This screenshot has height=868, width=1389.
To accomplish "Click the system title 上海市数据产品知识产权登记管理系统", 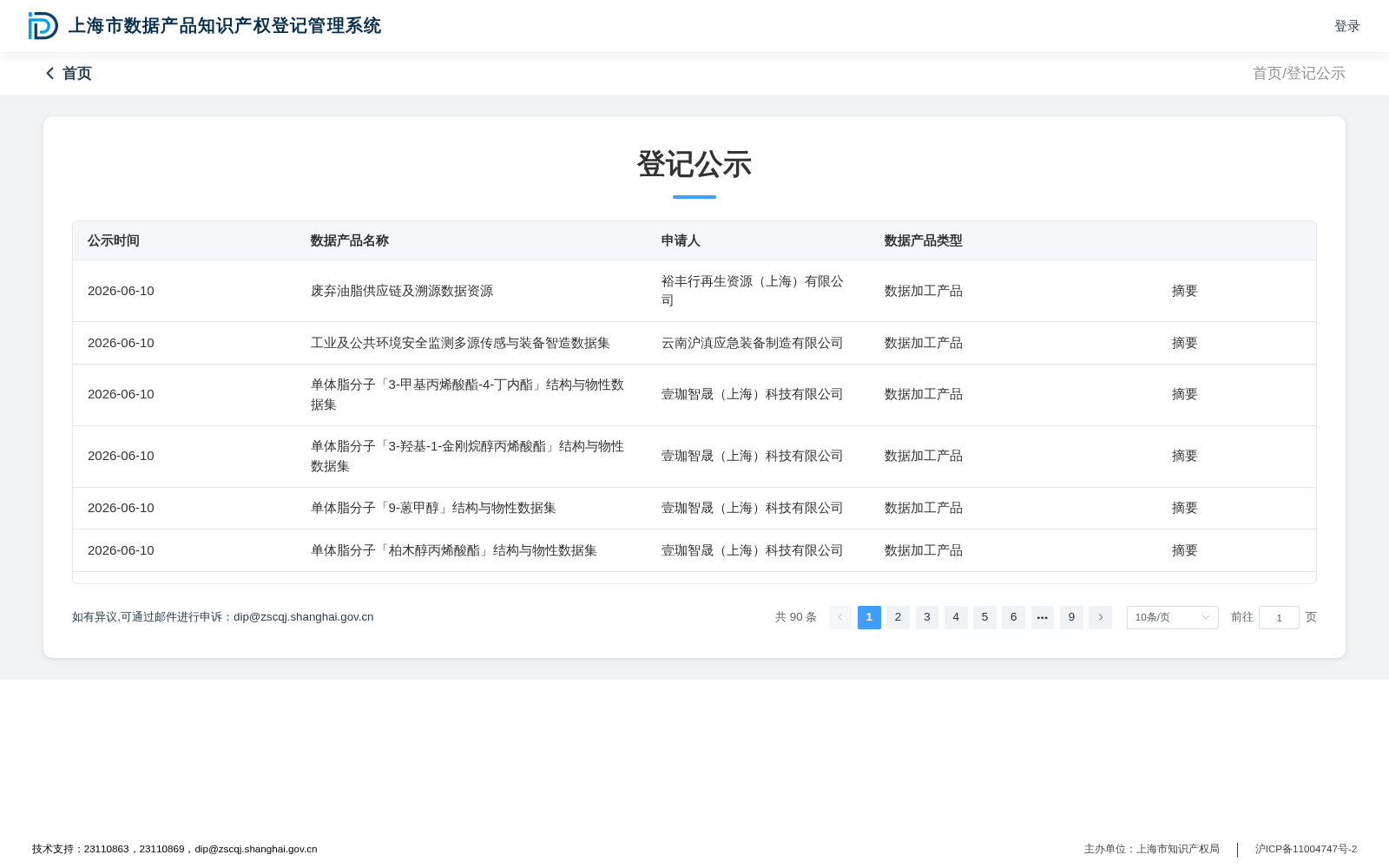I will coord(225,26).
